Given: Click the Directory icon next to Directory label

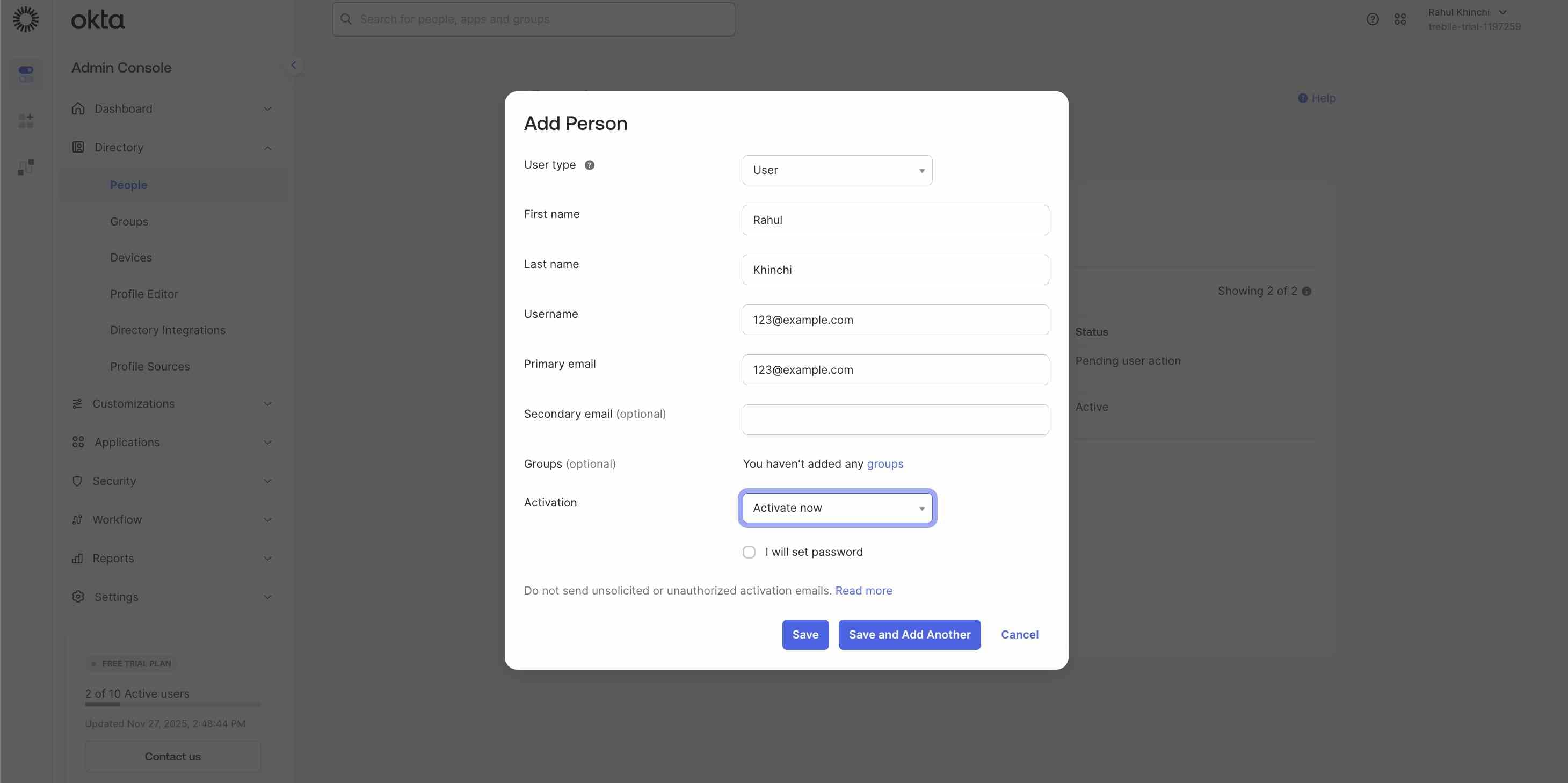Looking at the screenshot, I should (78, 147).
